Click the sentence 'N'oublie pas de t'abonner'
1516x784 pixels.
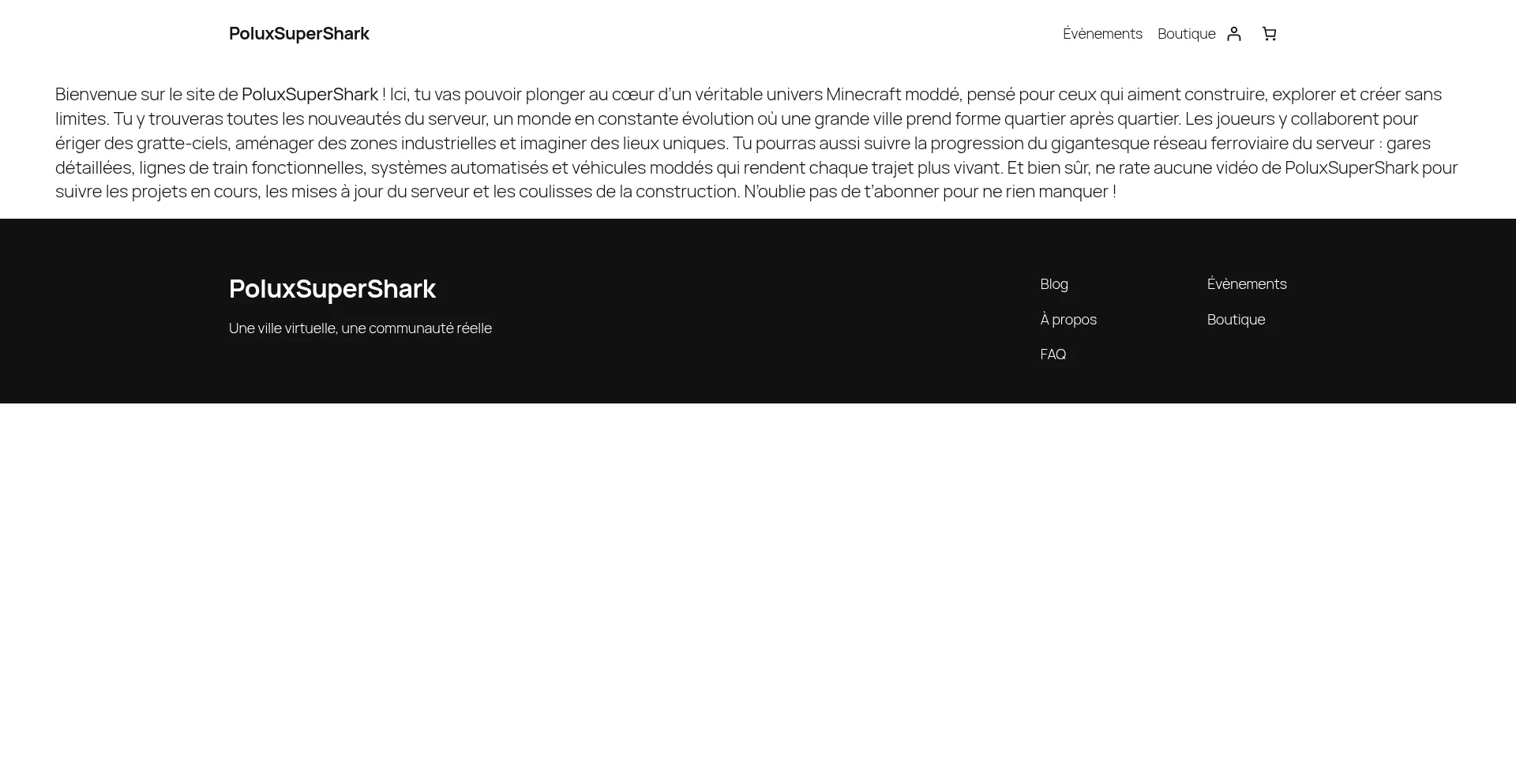tap(841, 192)
